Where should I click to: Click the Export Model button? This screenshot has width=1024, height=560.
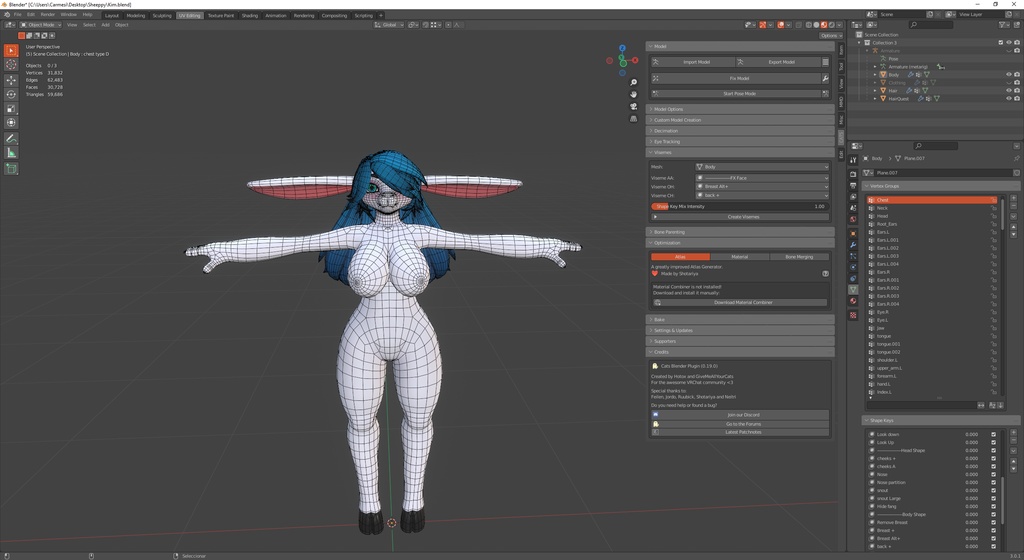(778, 62)
